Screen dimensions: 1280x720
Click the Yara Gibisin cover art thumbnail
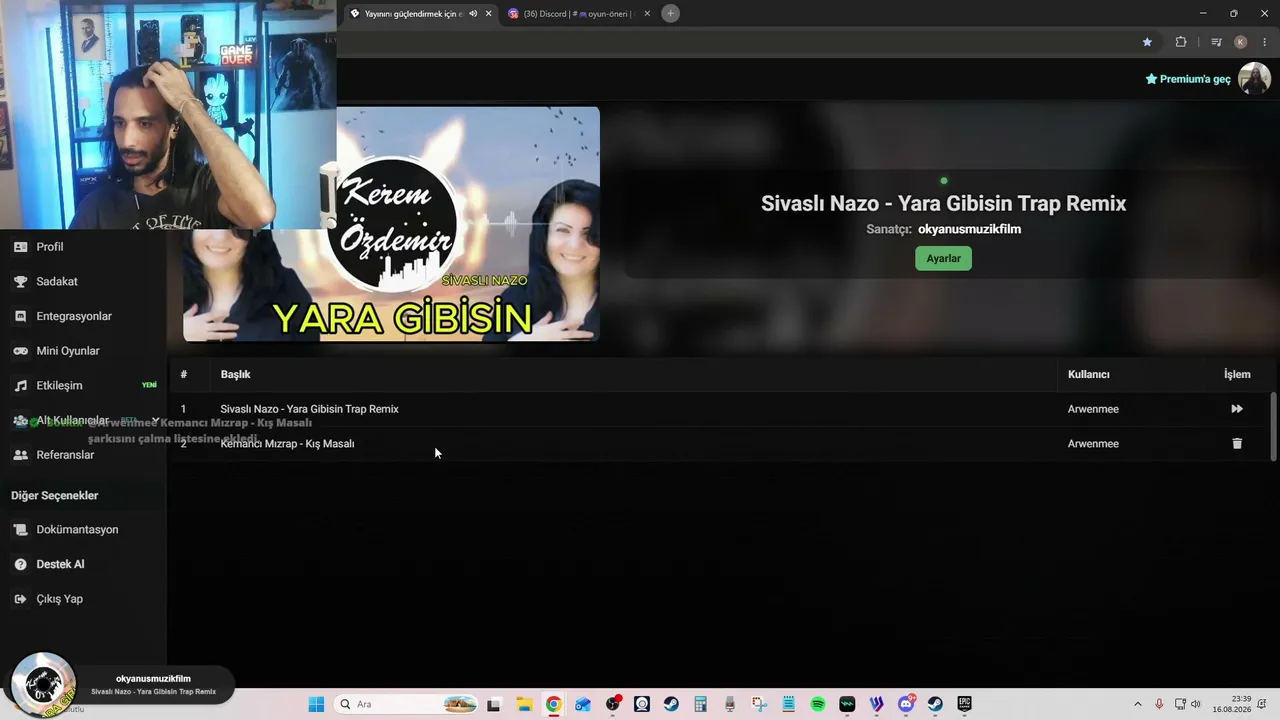point(391,224)
